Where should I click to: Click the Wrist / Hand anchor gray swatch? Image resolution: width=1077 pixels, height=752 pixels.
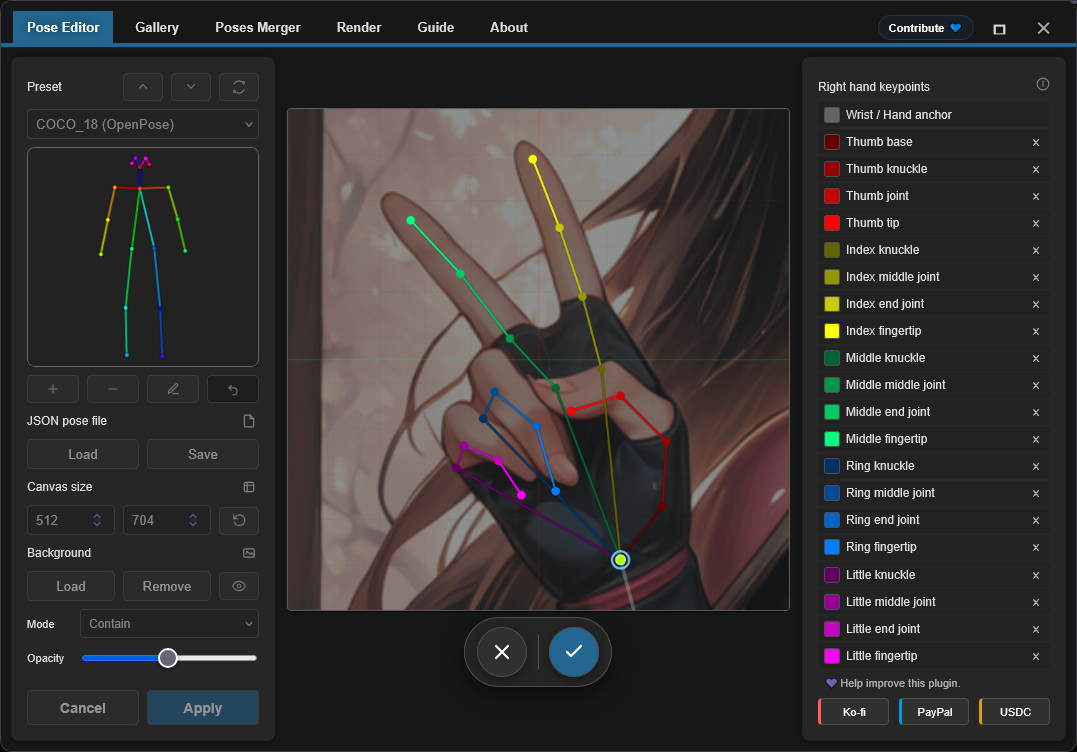pos(832,115)
